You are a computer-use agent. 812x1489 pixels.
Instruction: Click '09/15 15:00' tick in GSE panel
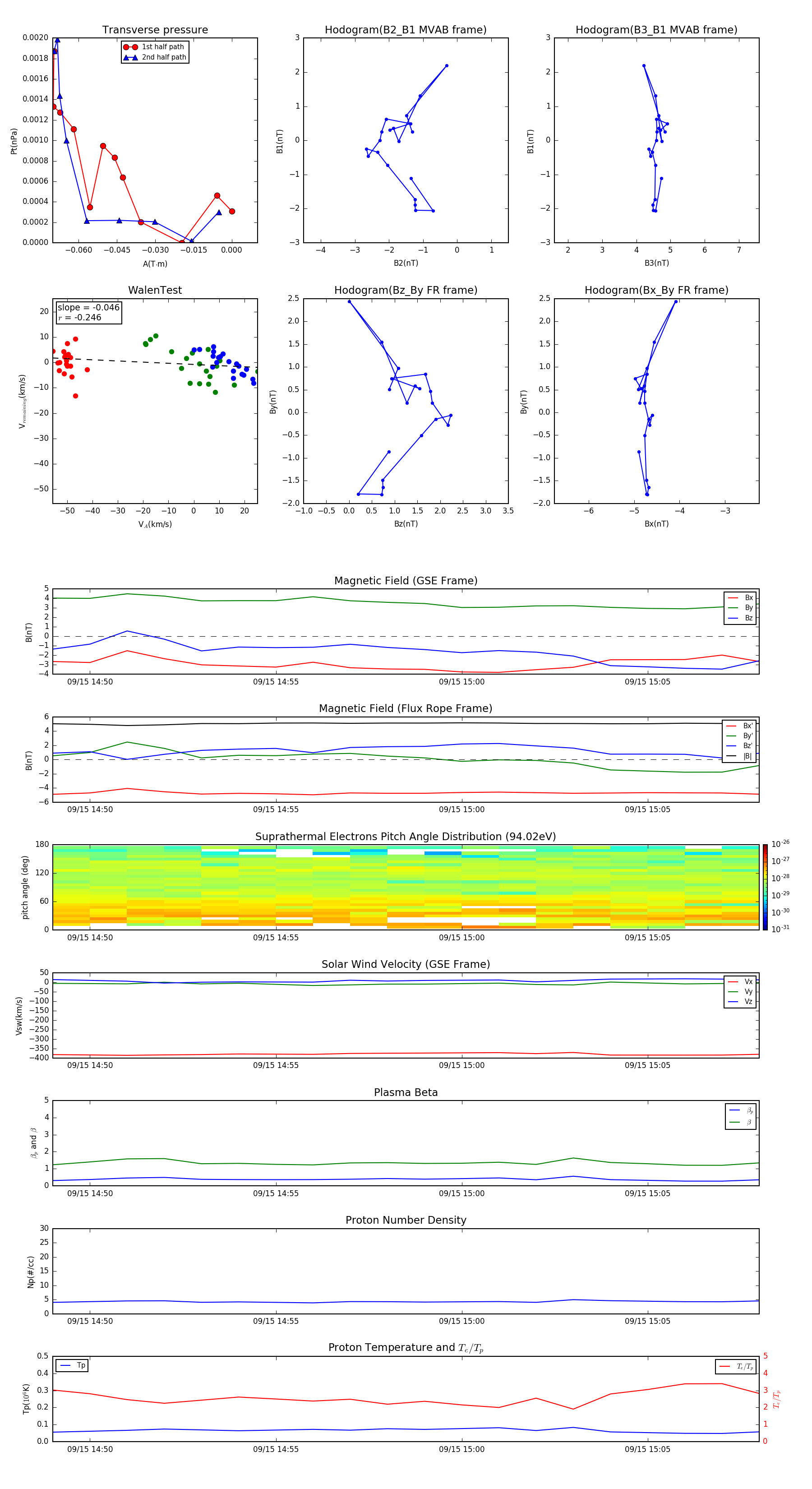(x=462, y=682)
